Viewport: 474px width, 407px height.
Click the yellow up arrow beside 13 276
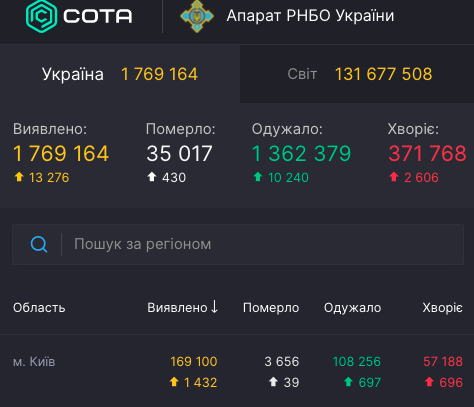pos(19,177)
